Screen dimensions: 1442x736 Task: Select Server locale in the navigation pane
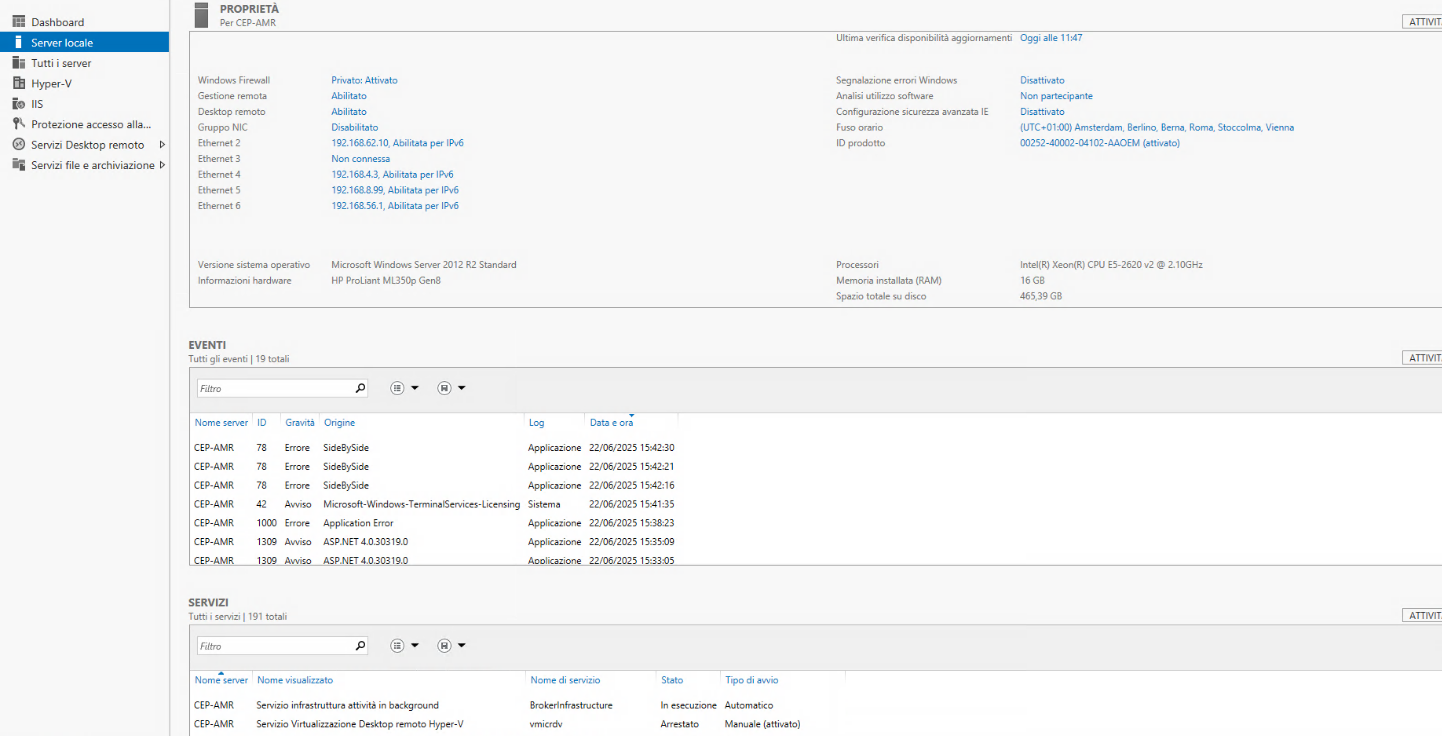pyautogui.click(x=62, y=43)
